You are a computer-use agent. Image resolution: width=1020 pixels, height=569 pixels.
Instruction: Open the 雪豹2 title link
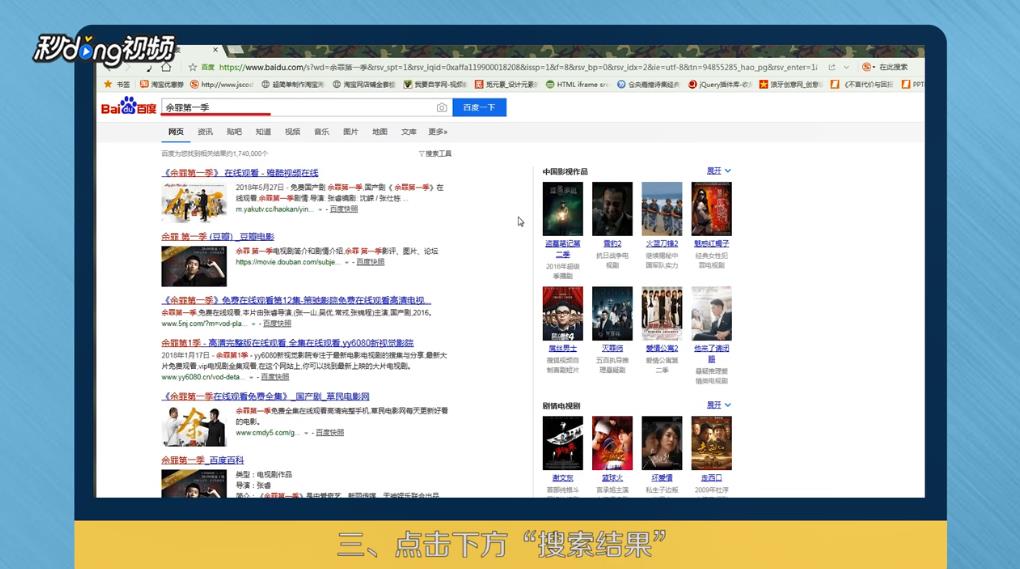pos(612,244)
